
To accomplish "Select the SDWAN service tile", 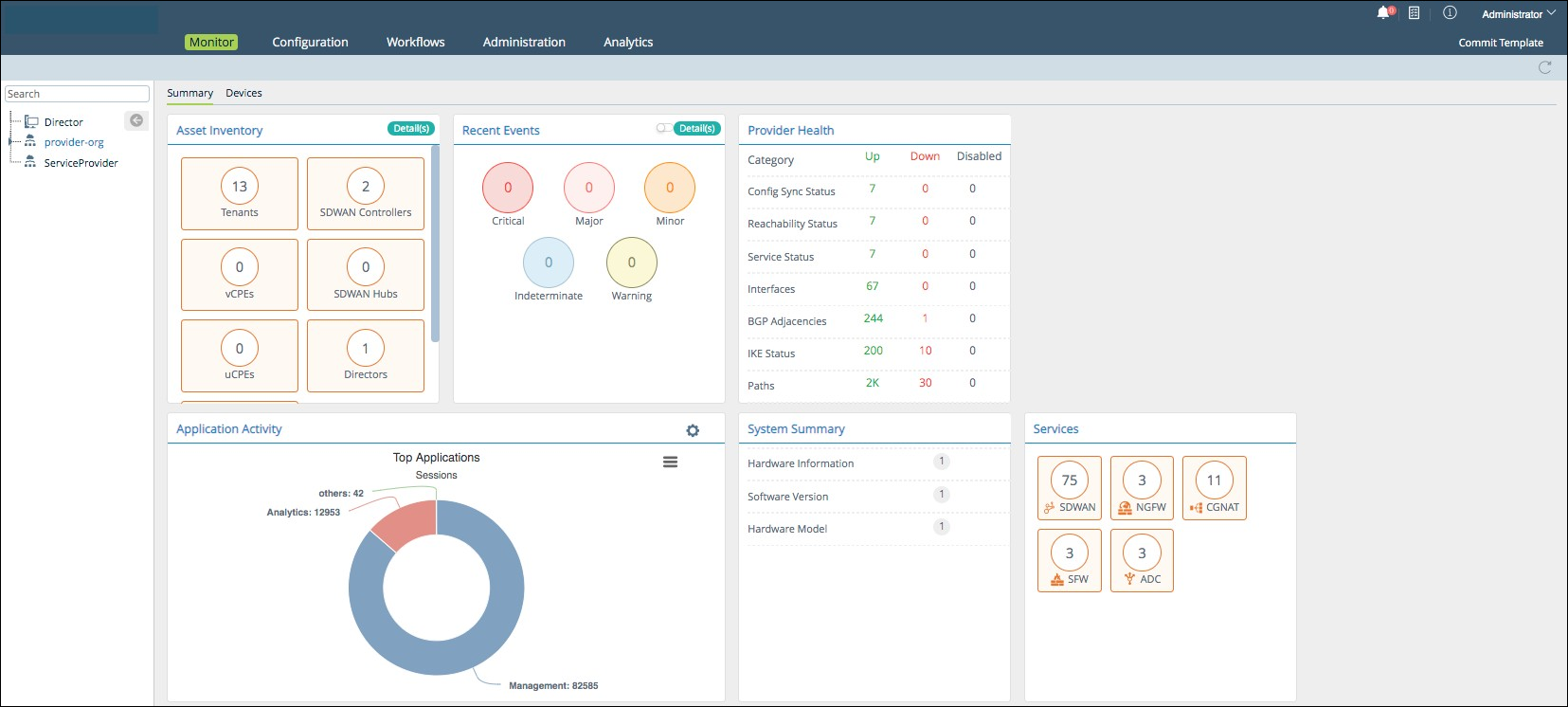I will tap(1069, 488).
